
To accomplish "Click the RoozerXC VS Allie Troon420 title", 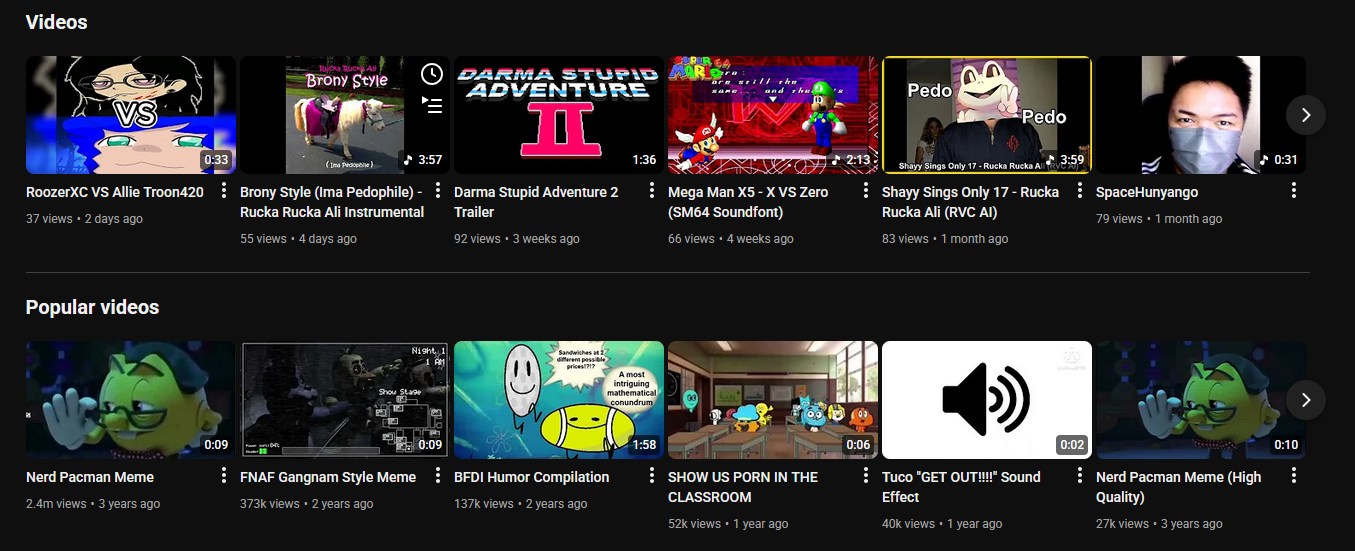I will tap(115, 192).
